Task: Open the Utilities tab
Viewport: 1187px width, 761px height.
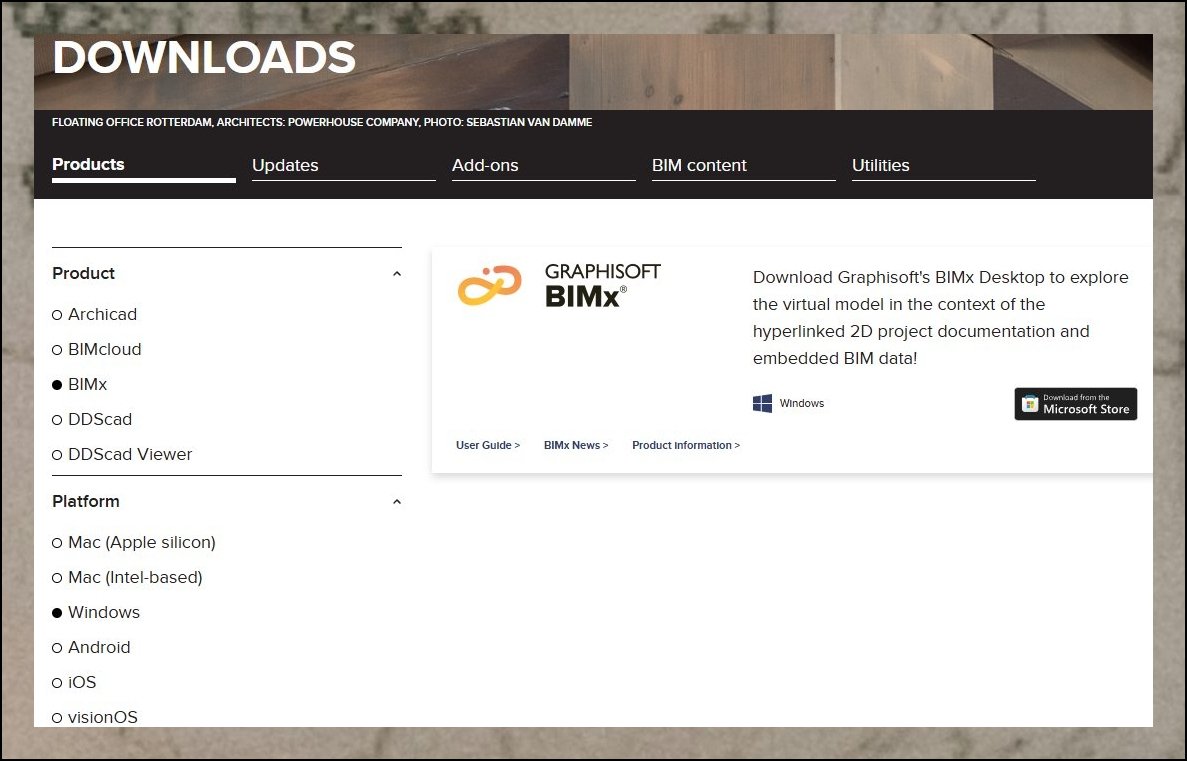Action: [x=943, y=166]
